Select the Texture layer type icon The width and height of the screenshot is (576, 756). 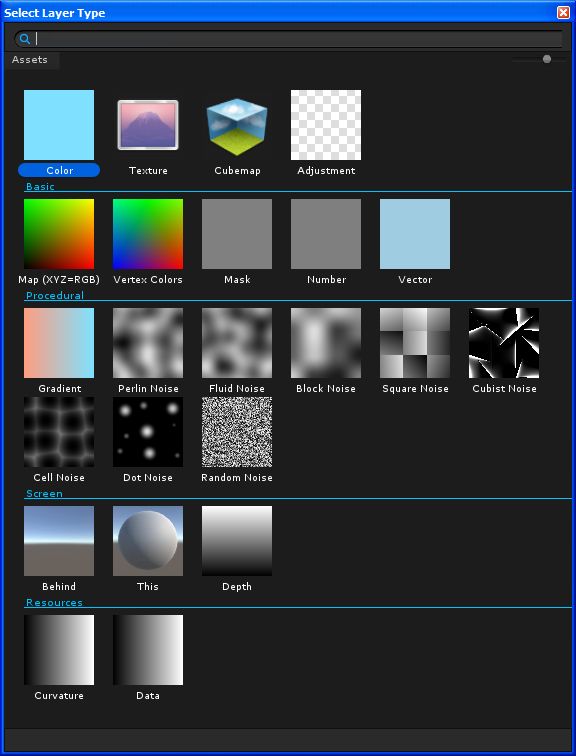(x=148, y=125)
